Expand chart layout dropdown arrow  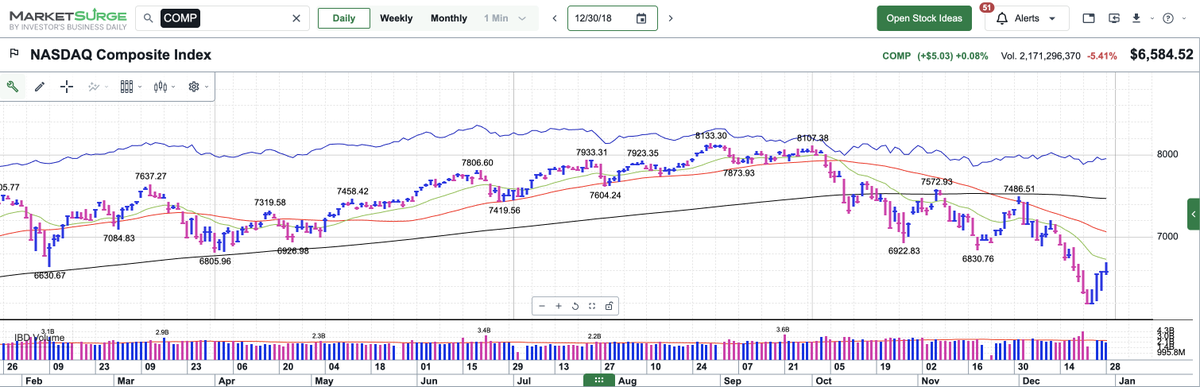click(x=139, y=87)
